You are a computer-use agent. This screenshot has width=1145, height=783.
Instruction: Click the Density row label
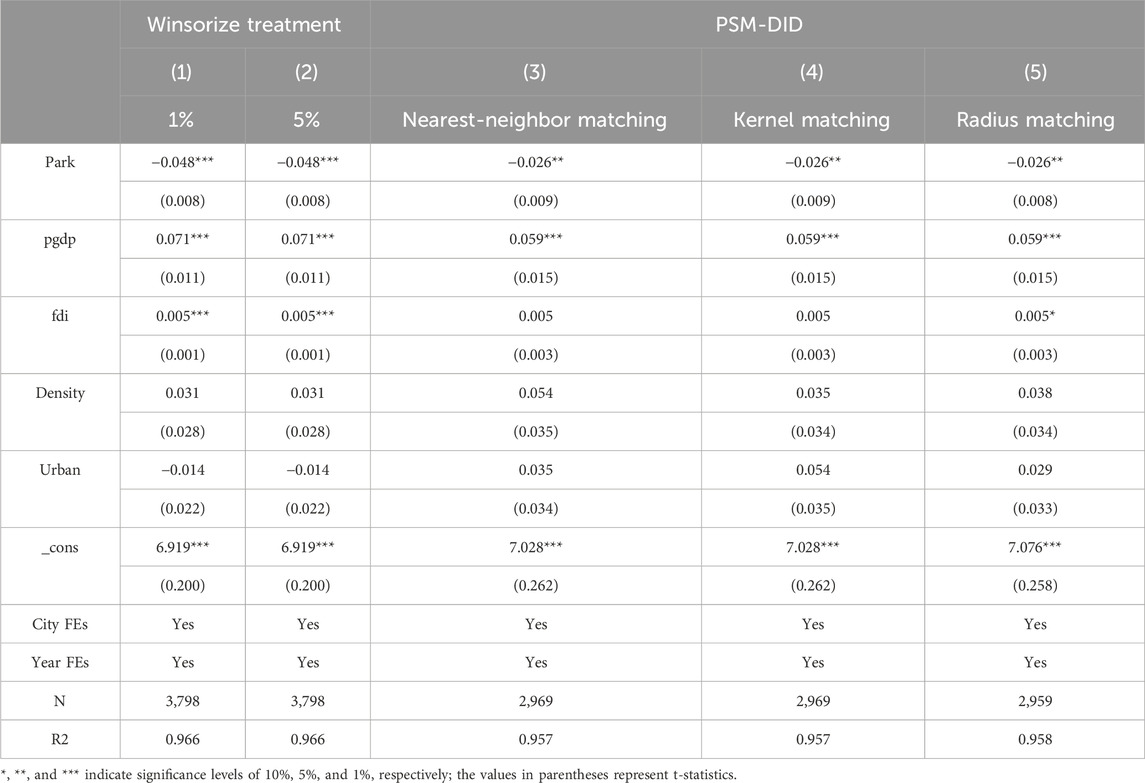tap(60, 394)
